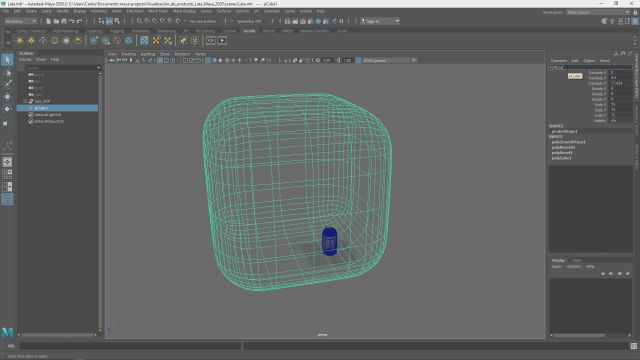The width and height of the screenshot is (640, 360).
Task: Select polyBevel1 in the Inputs list
Action: click(562, 153)
